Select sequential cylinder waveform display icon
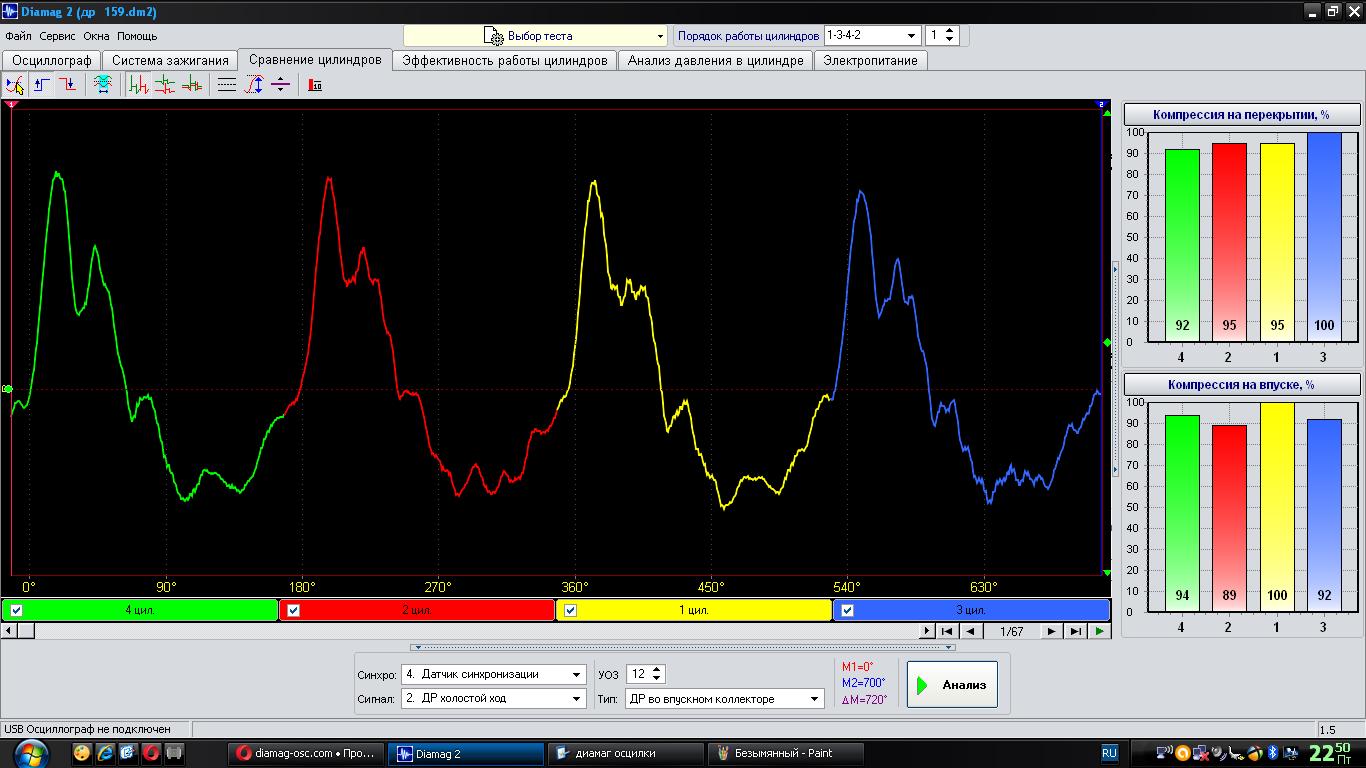 tap(139, 85)
